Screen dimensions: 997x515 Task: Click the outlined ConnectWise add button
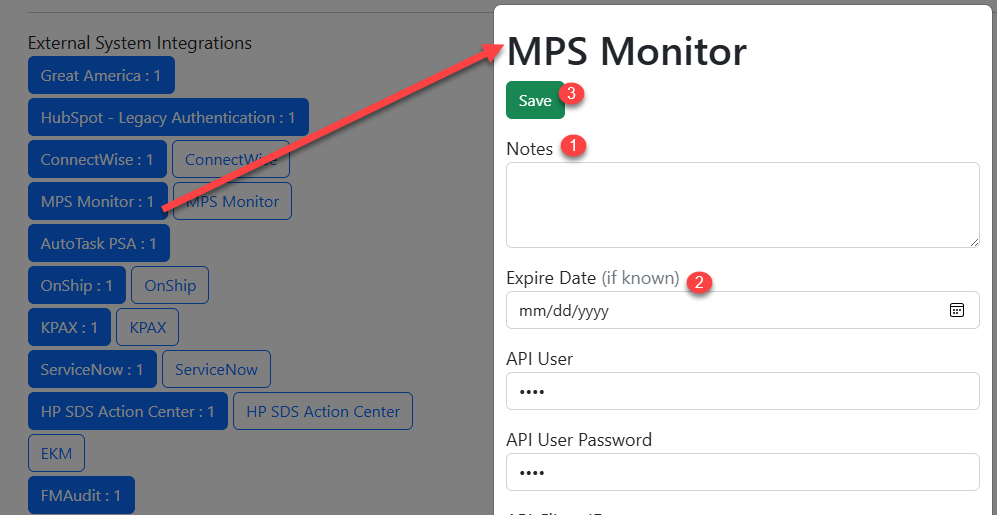[231, 160]
